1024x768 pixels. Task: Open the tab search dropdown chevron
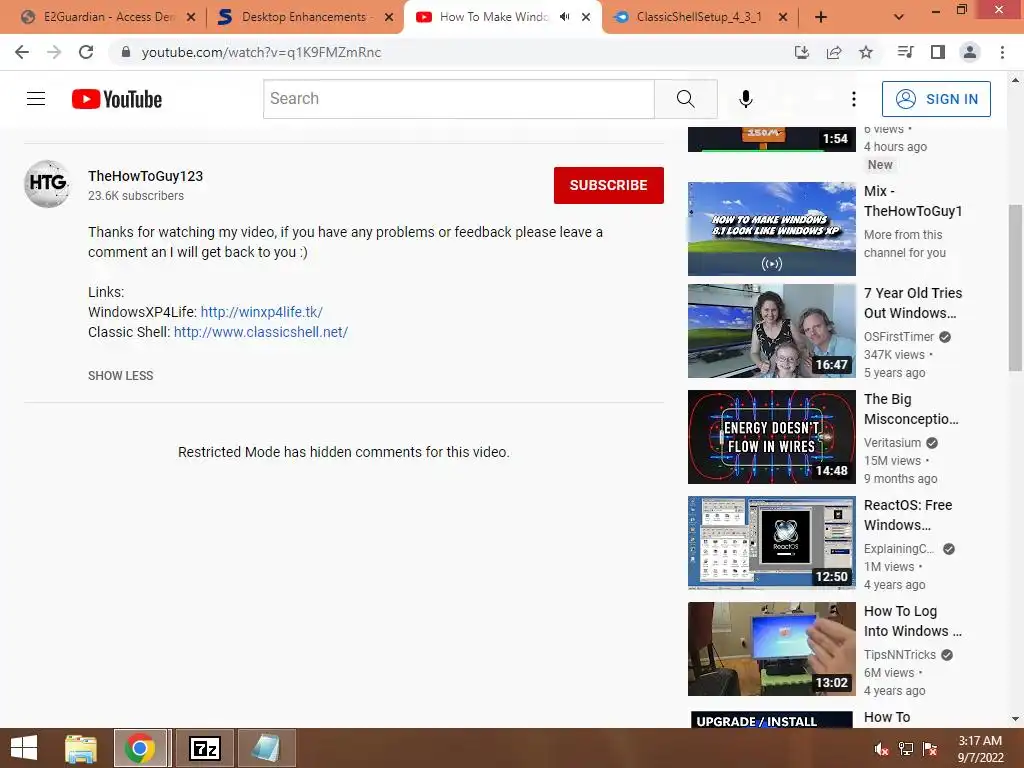tap(899, 17)
